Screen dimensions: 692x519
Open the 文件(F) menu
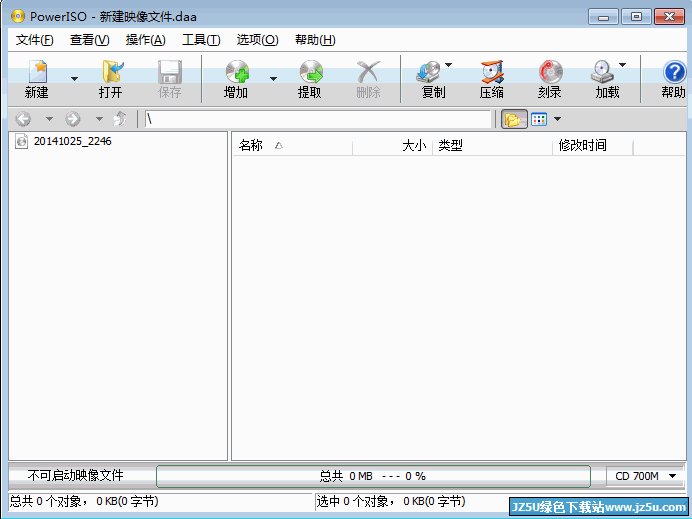coord(35,40)
